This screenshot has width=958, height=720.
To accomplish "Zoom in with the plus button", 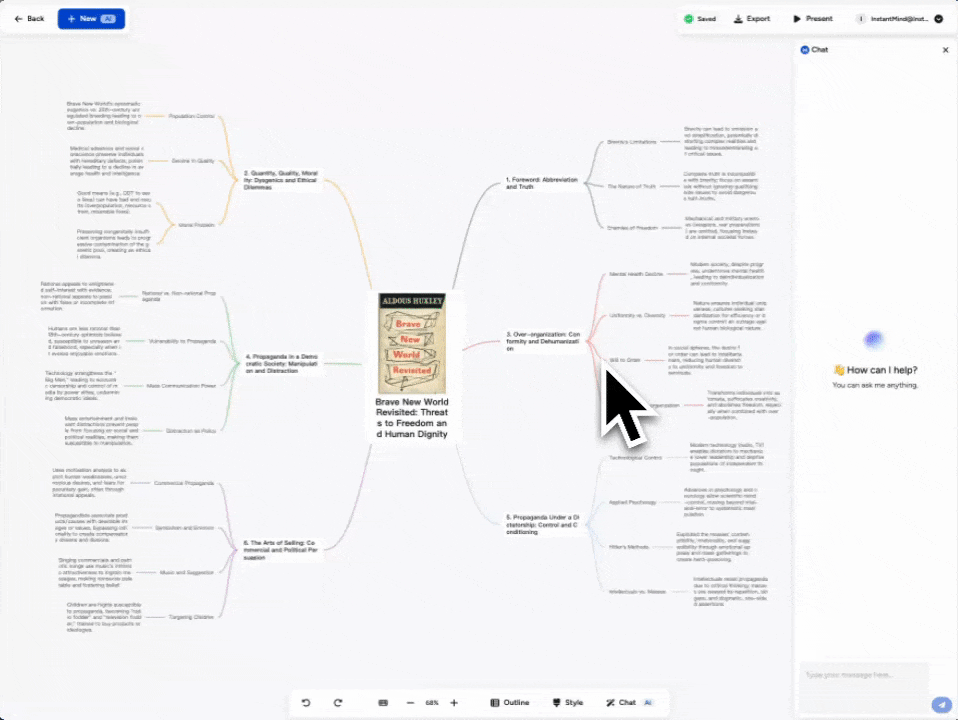I will (x=454, y=703).
